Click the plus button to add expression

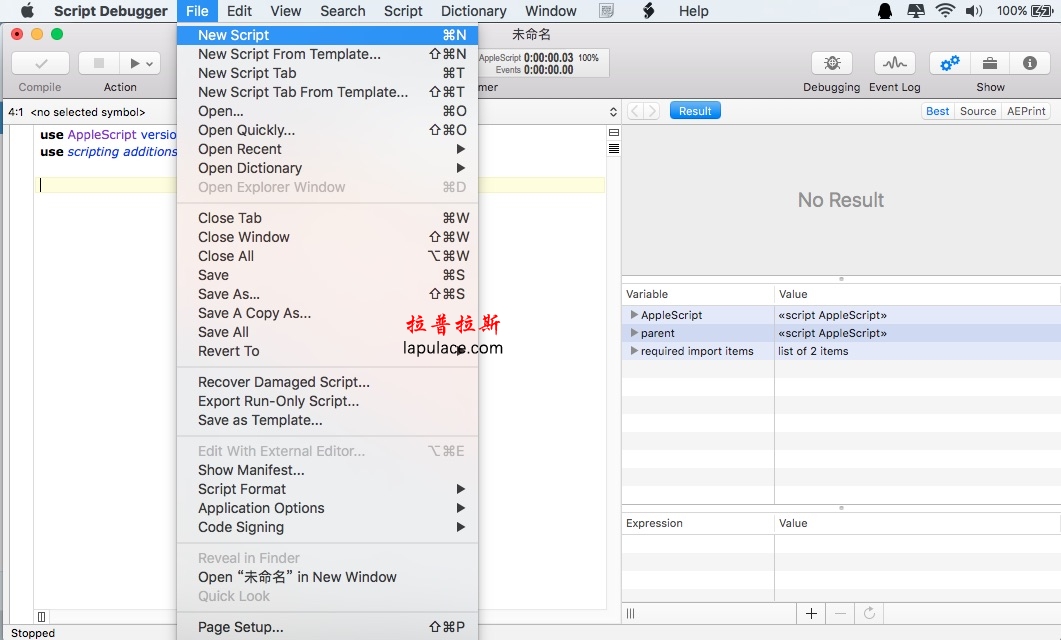coord(811,614)
